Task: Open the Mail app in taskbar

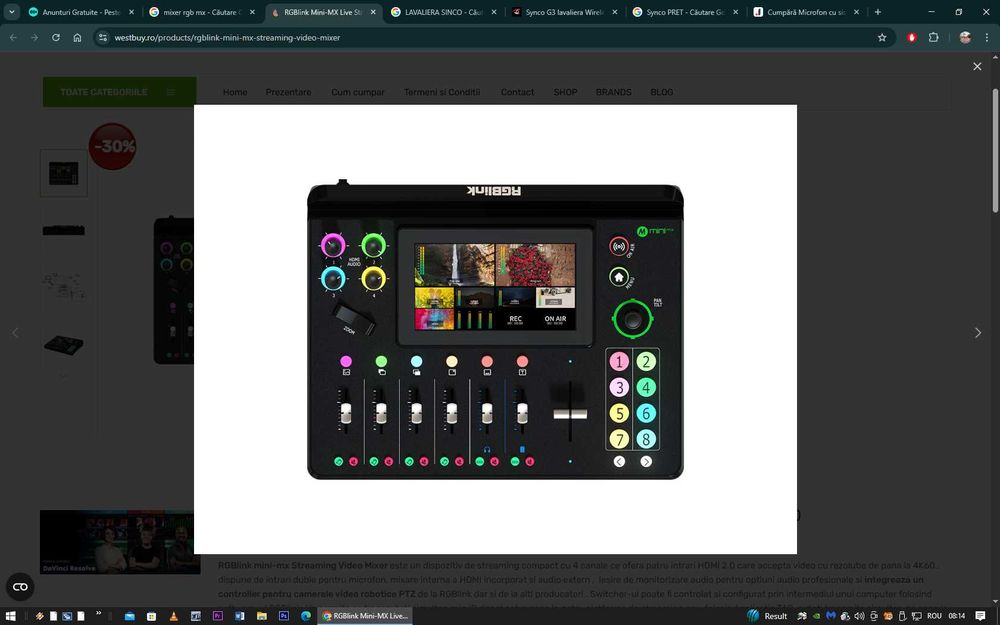Action: coord(129,616)
